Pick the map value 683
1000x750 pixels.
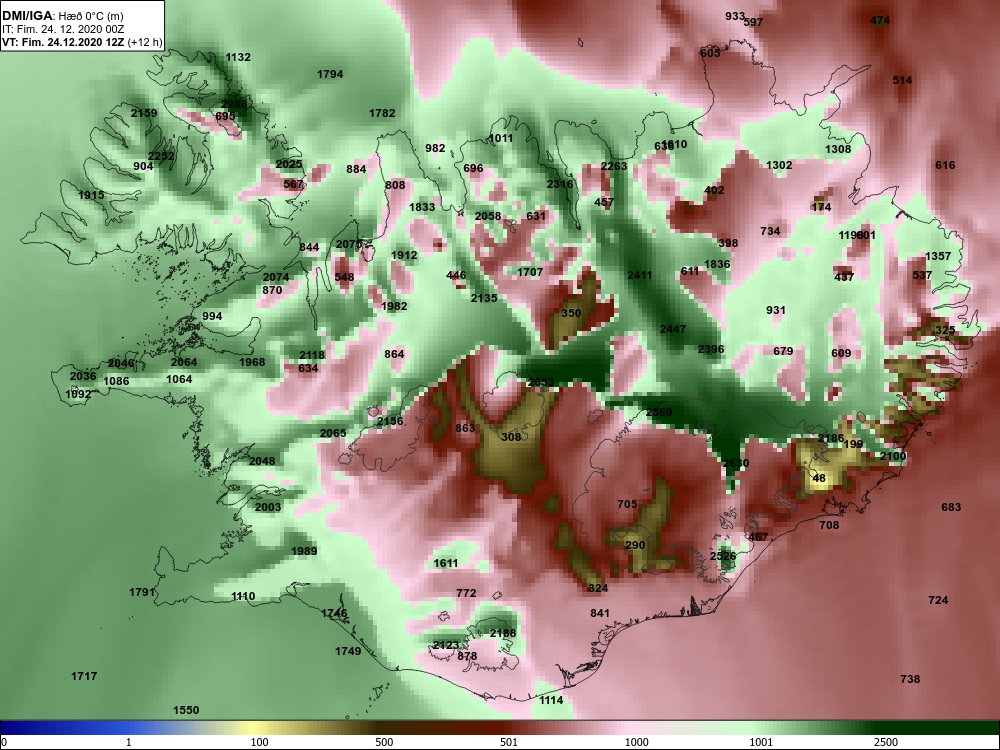[x=951, y=507]
